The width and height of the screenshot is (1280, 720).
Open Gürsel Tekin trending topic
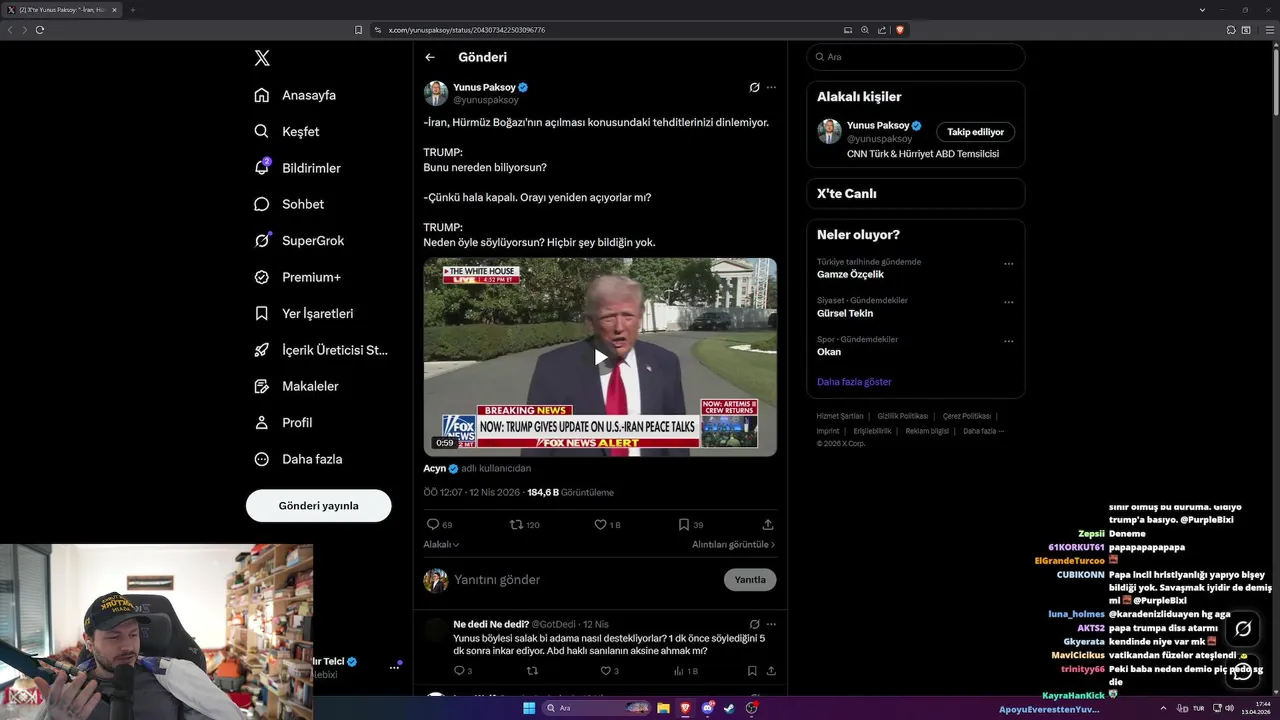(x=845, y=313)
